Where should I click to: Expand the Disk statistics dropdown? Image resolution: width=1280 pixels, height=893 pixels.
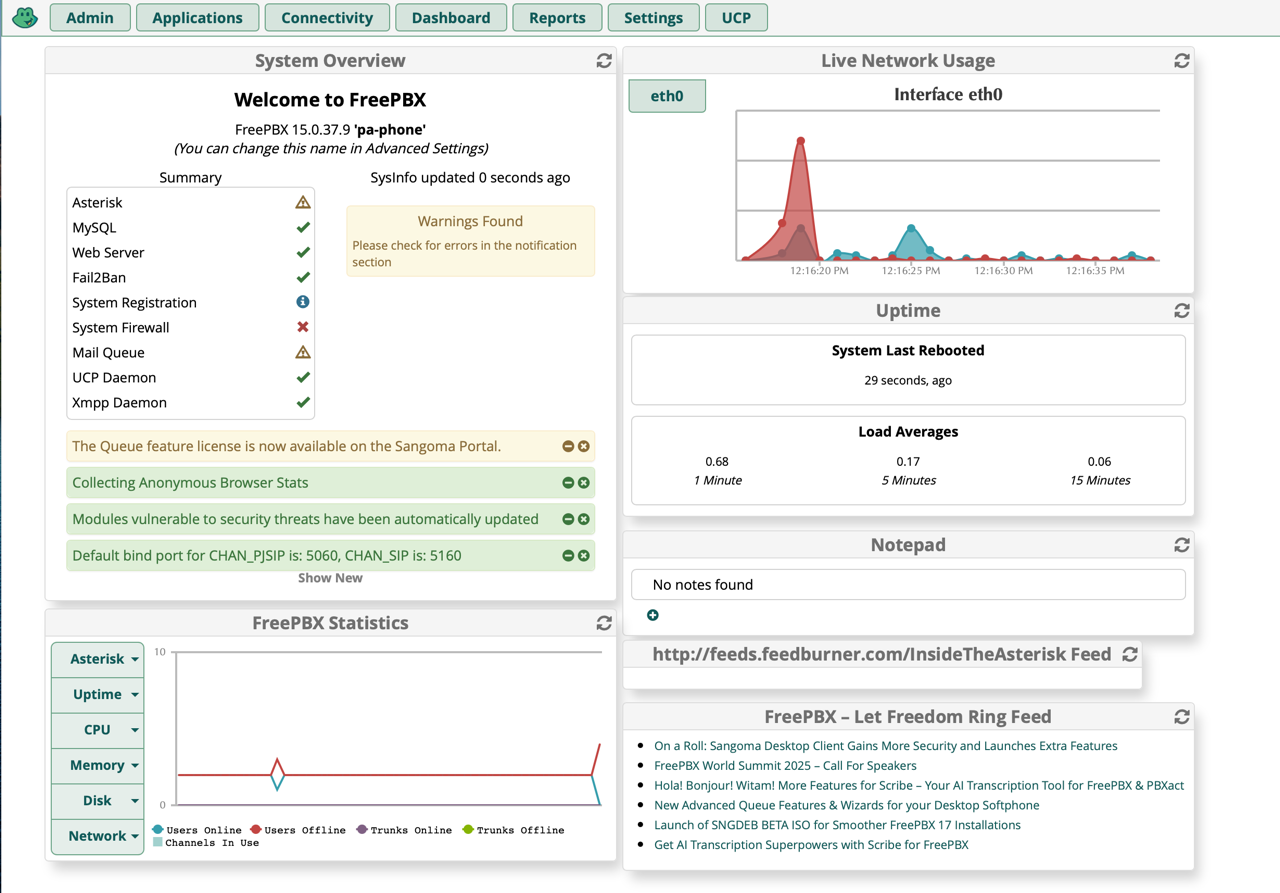click(x=98, y=801)
